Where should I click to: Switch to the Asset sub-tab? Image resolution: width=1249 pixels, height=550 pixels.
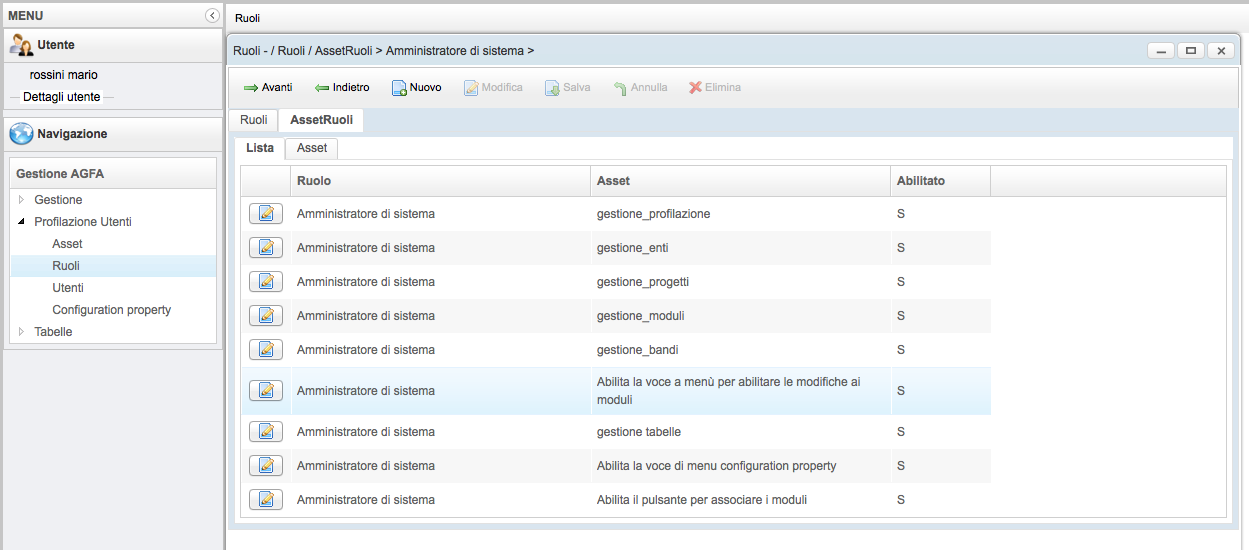coord(311,148)
